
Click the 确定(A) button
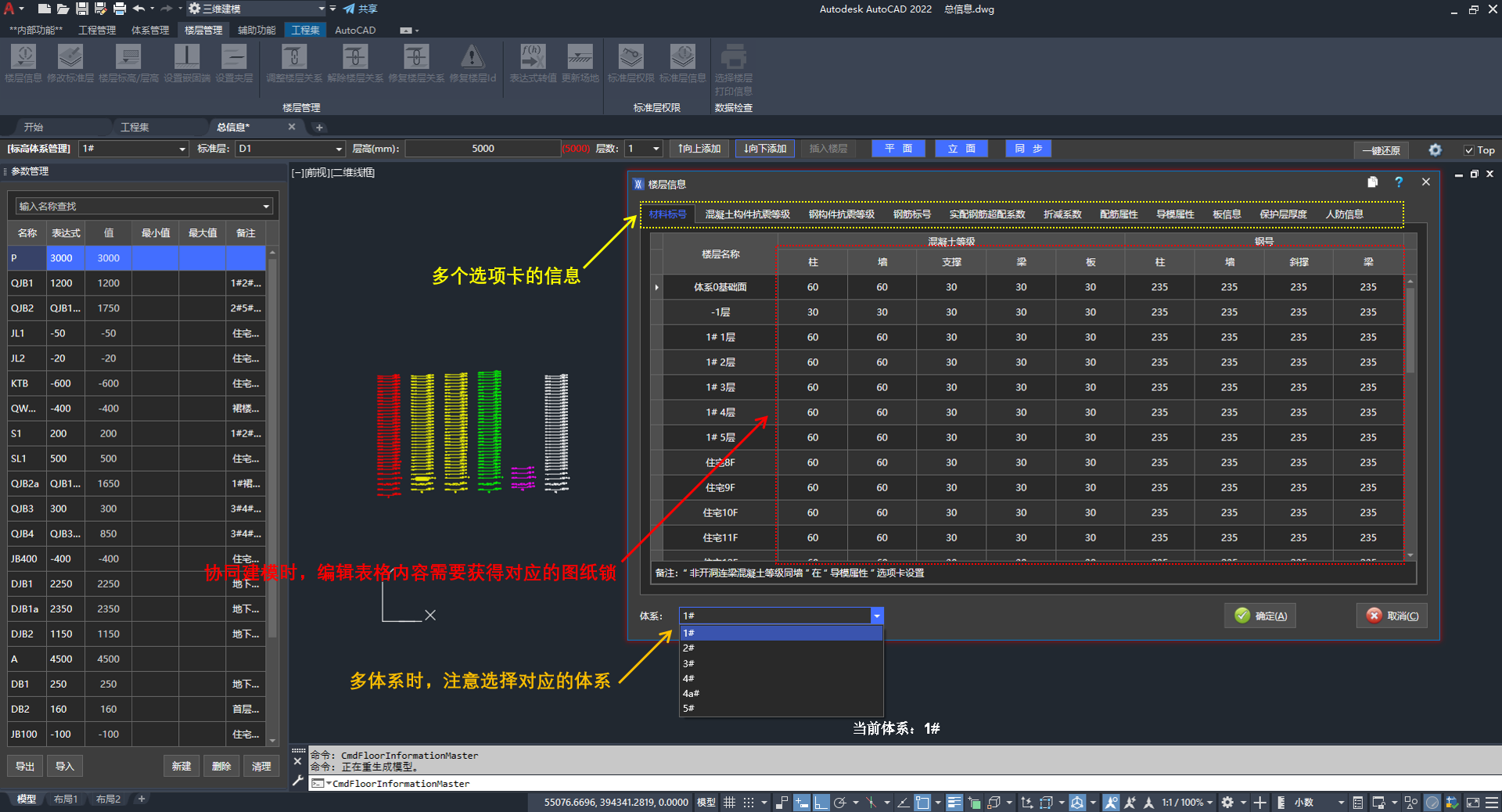click(1259, 616)
